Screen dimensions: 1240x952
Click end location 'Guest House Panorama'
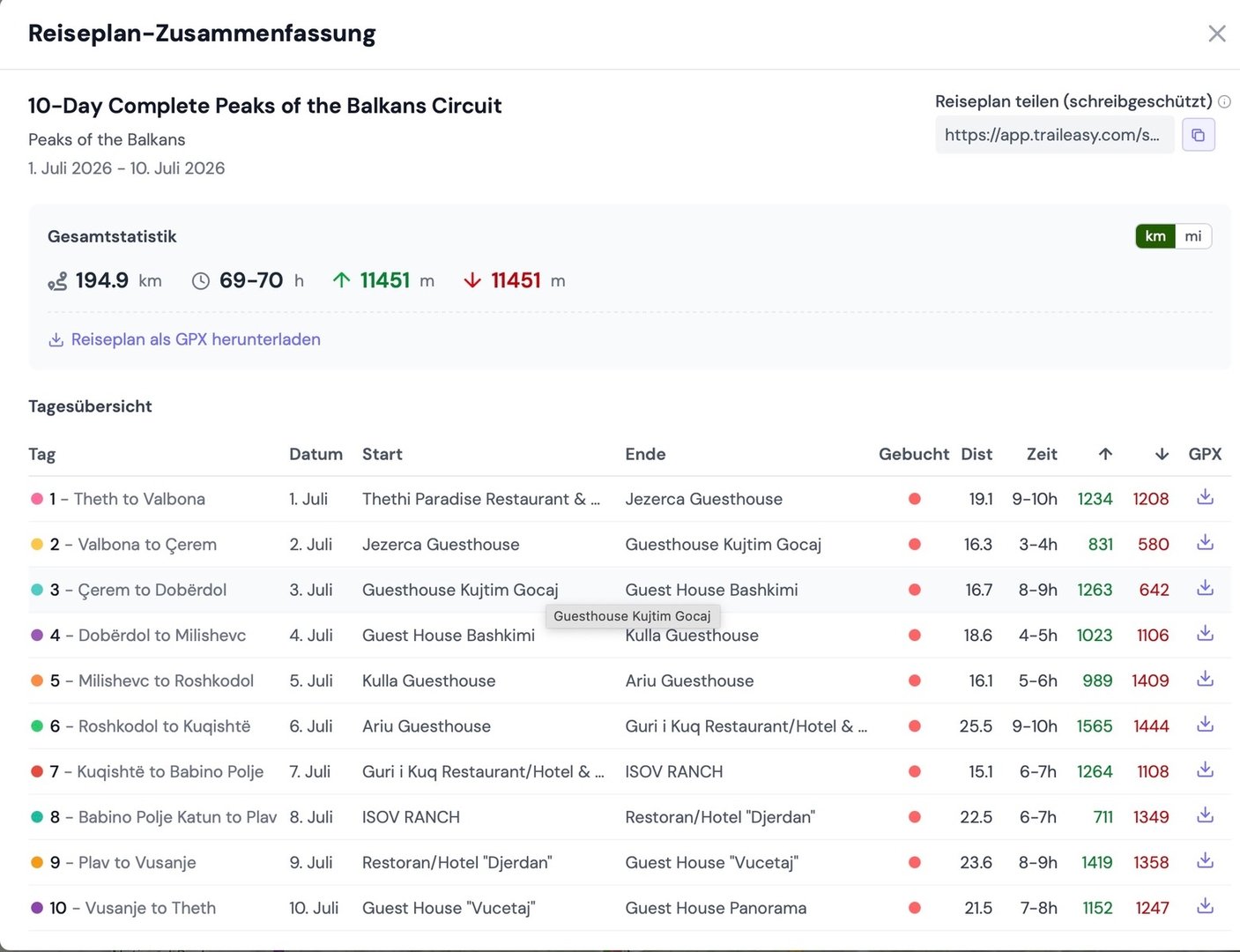pyautogui.click(x=716, y=908)
